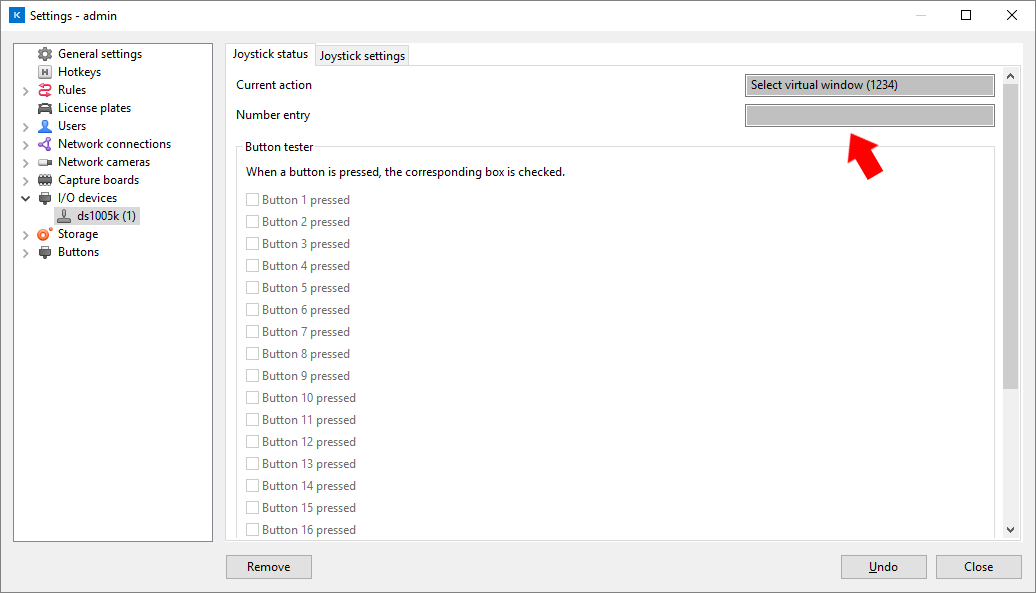Open License plates car icon
This screenshot has width=1036, height=593.
click(x=45, y=108)
